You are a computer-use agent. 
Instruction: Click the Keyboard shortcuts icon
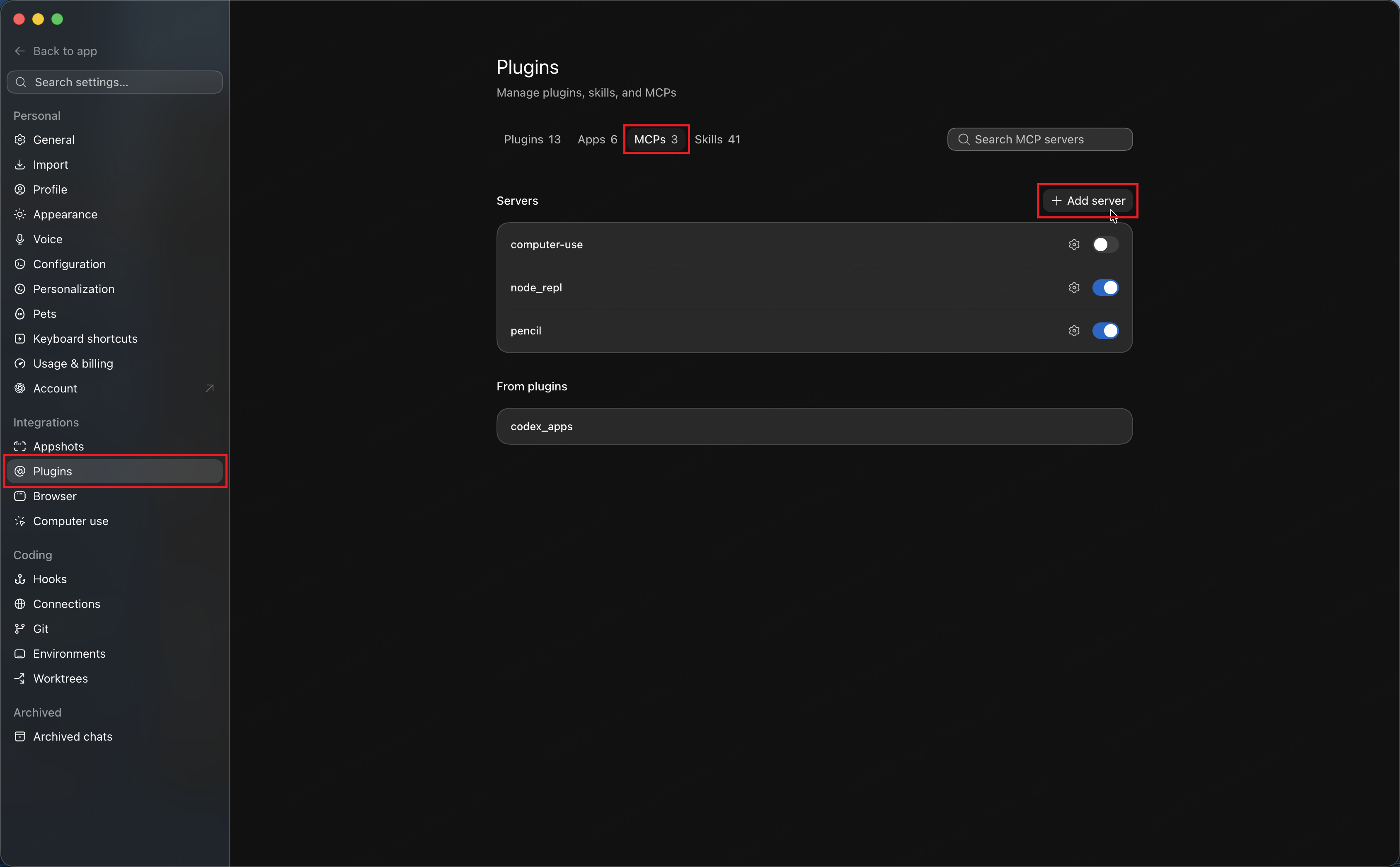tap(19, 338)
